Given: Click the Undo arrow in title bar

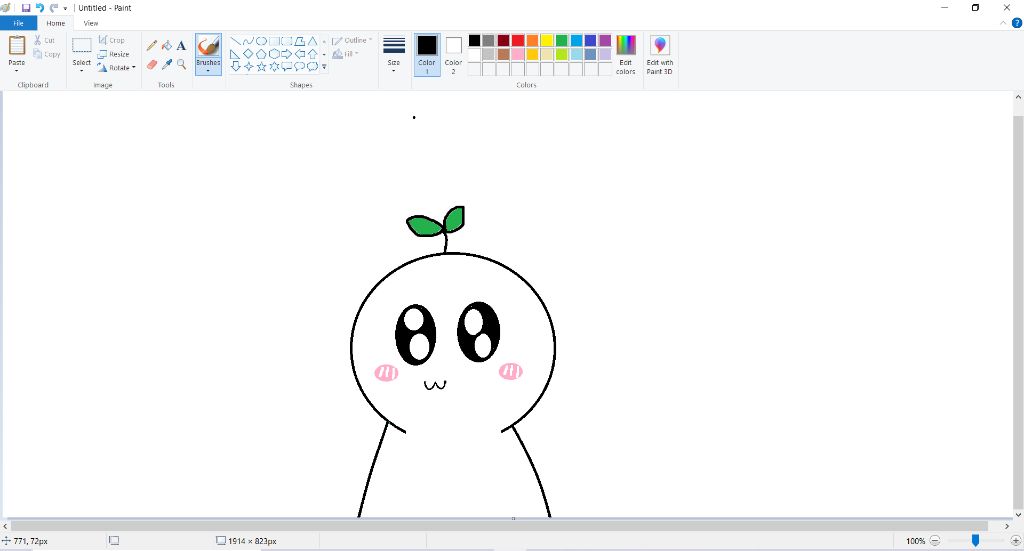Looking at the screenshot, I should pyautogui.click(x=40, y=8).
